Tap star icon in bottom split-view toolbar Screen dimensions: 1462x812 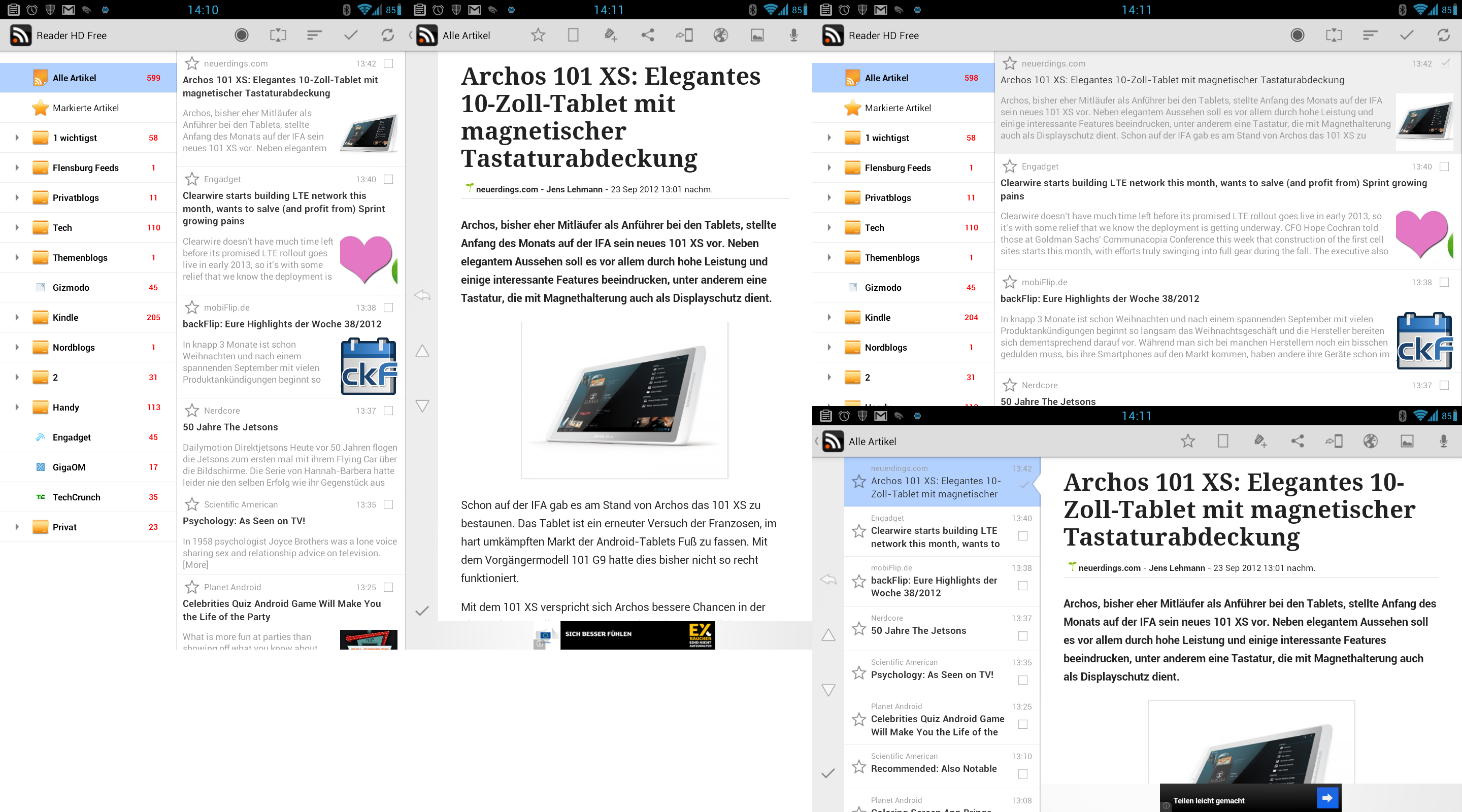[1188, 441]
